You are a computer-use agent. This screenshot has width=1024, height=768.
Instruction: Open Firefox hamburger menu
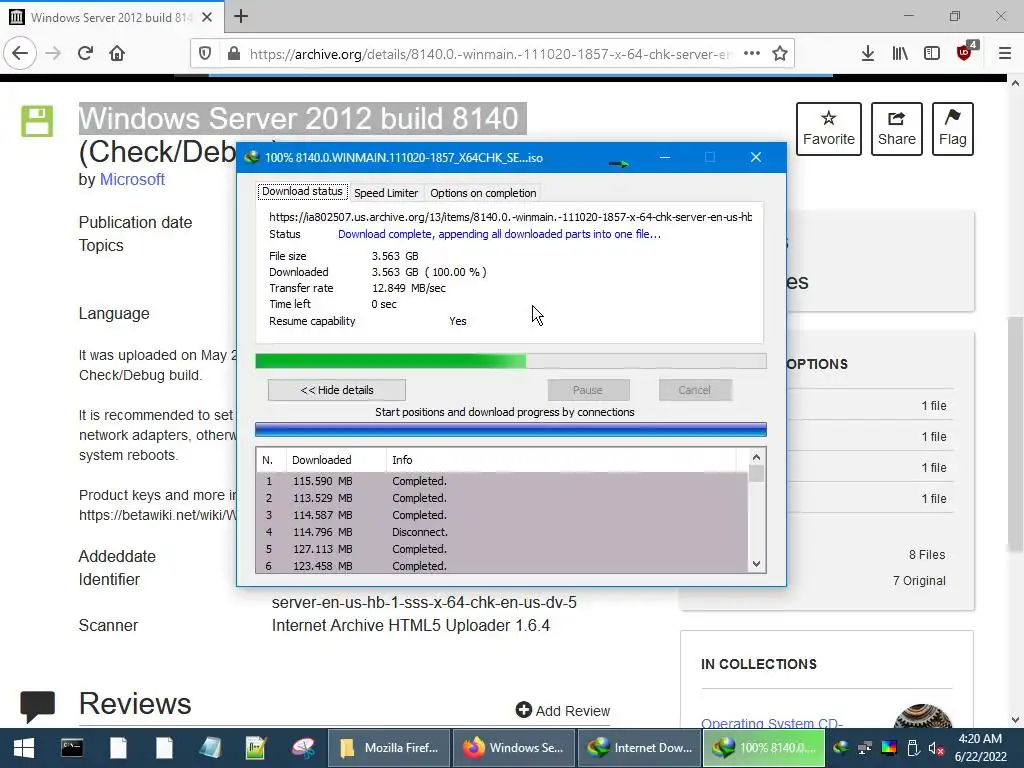tap(1004, 54)
